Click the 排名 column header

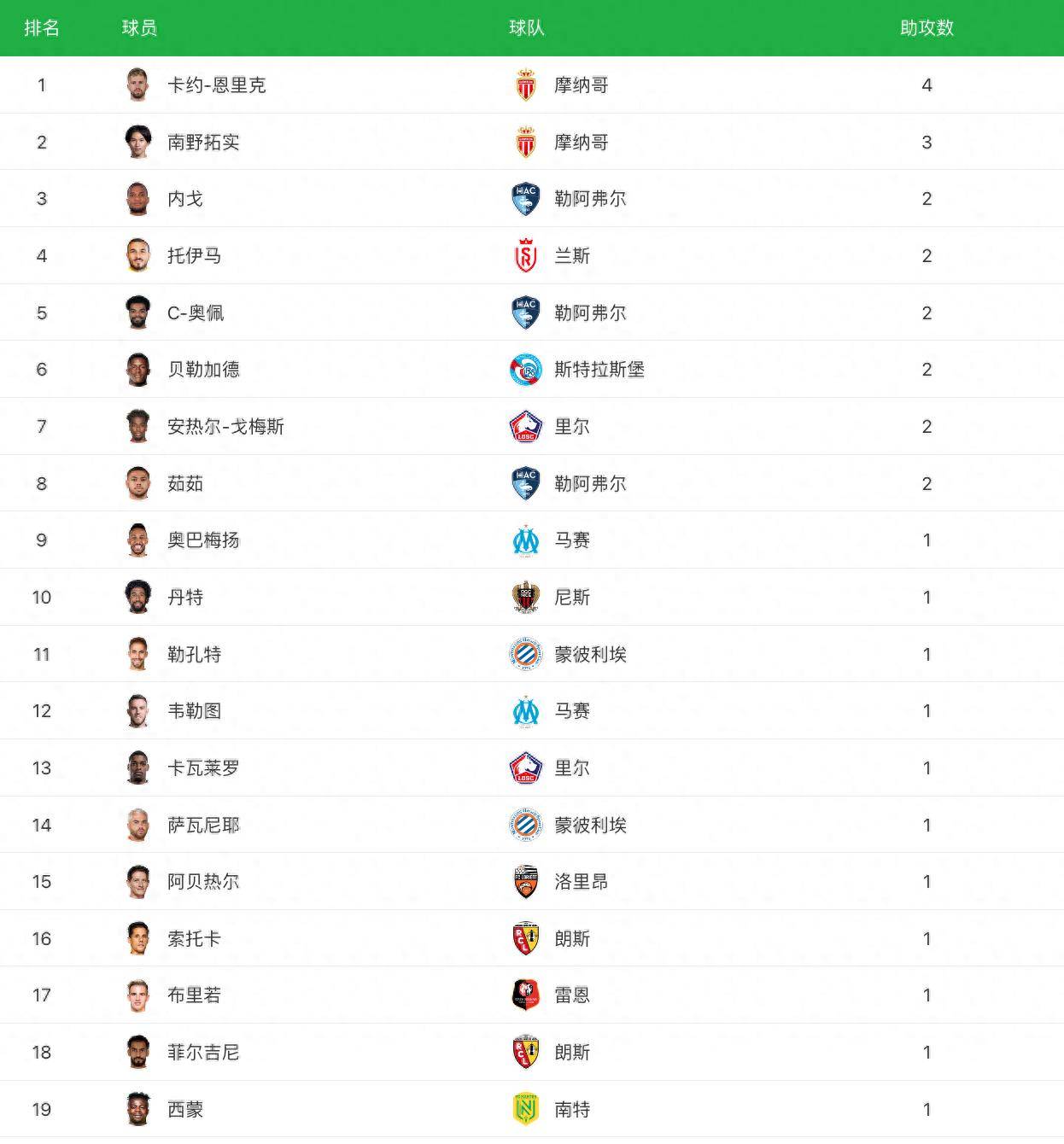point(42,28)
